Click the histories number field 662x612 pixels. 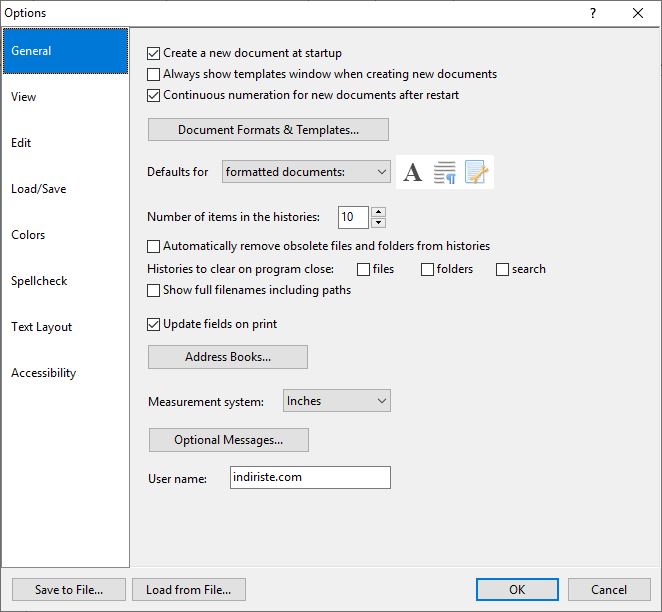point(353,217)
